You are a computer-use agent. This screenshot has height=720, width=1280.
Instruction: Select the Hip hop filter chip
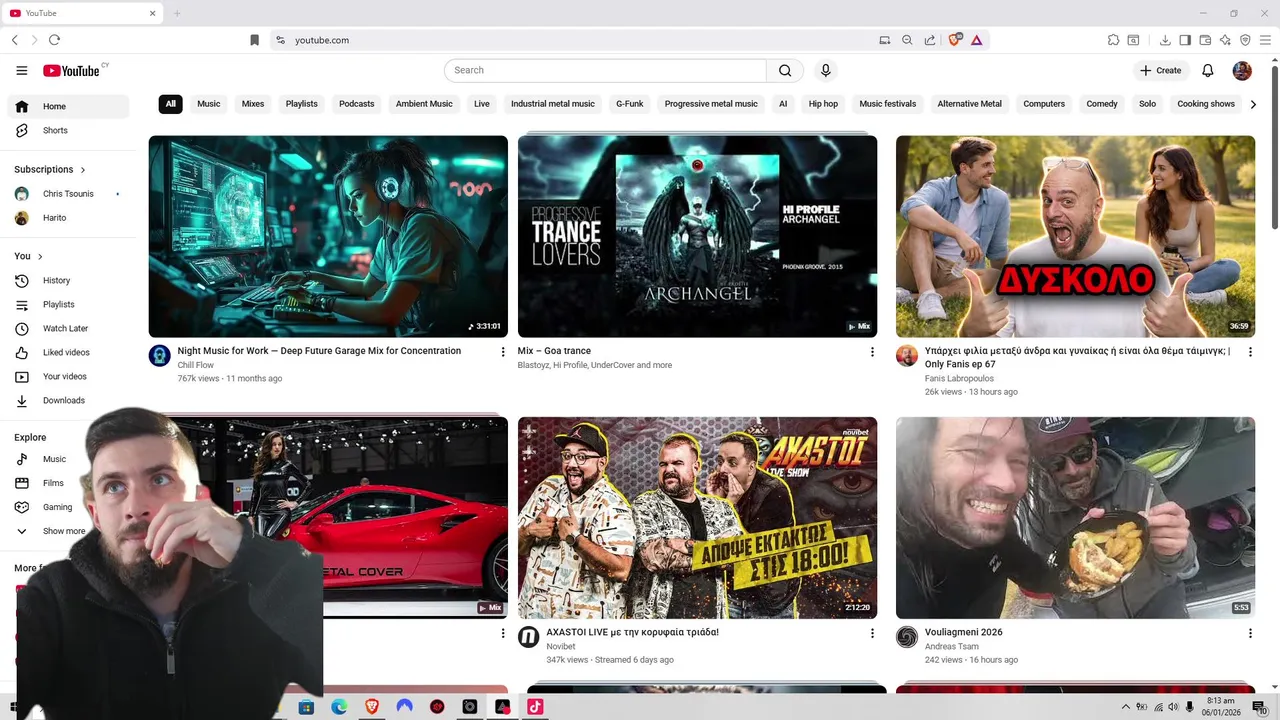(823, 104)
